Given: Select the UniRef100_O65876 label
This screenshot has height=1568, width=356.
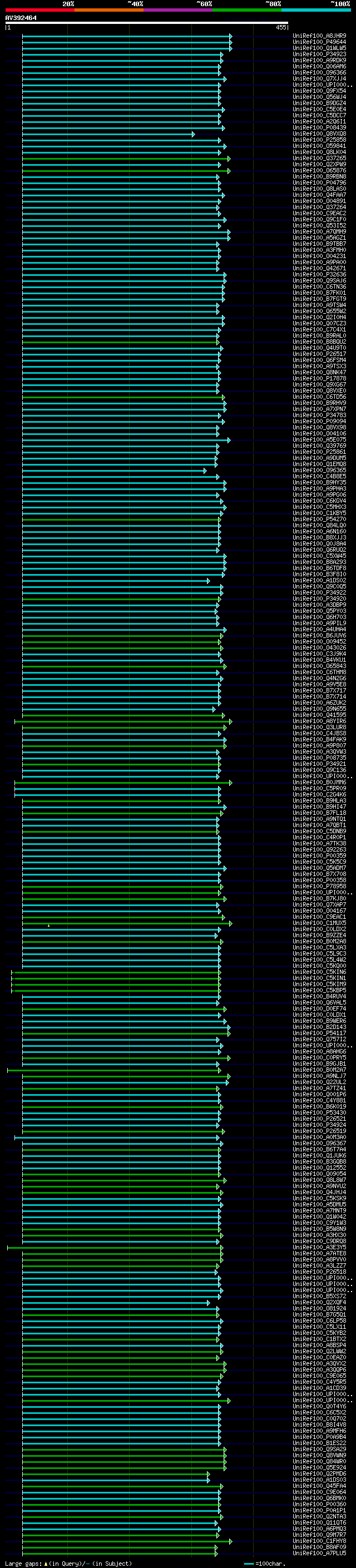Looking at the screenshot, I should coord(319,170).
